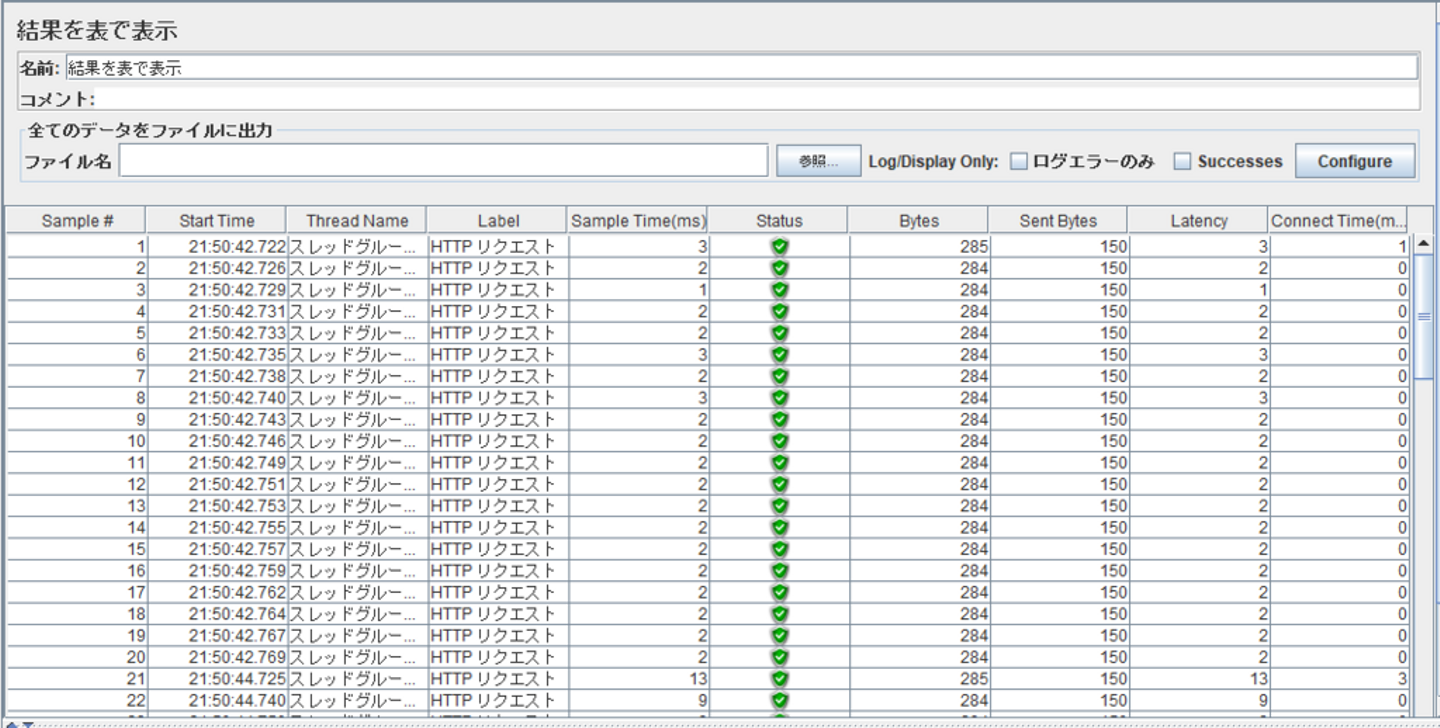Sort by the Sample Time(ms) column header
The height and width of the screenshot is (728, 1440).
638,221
